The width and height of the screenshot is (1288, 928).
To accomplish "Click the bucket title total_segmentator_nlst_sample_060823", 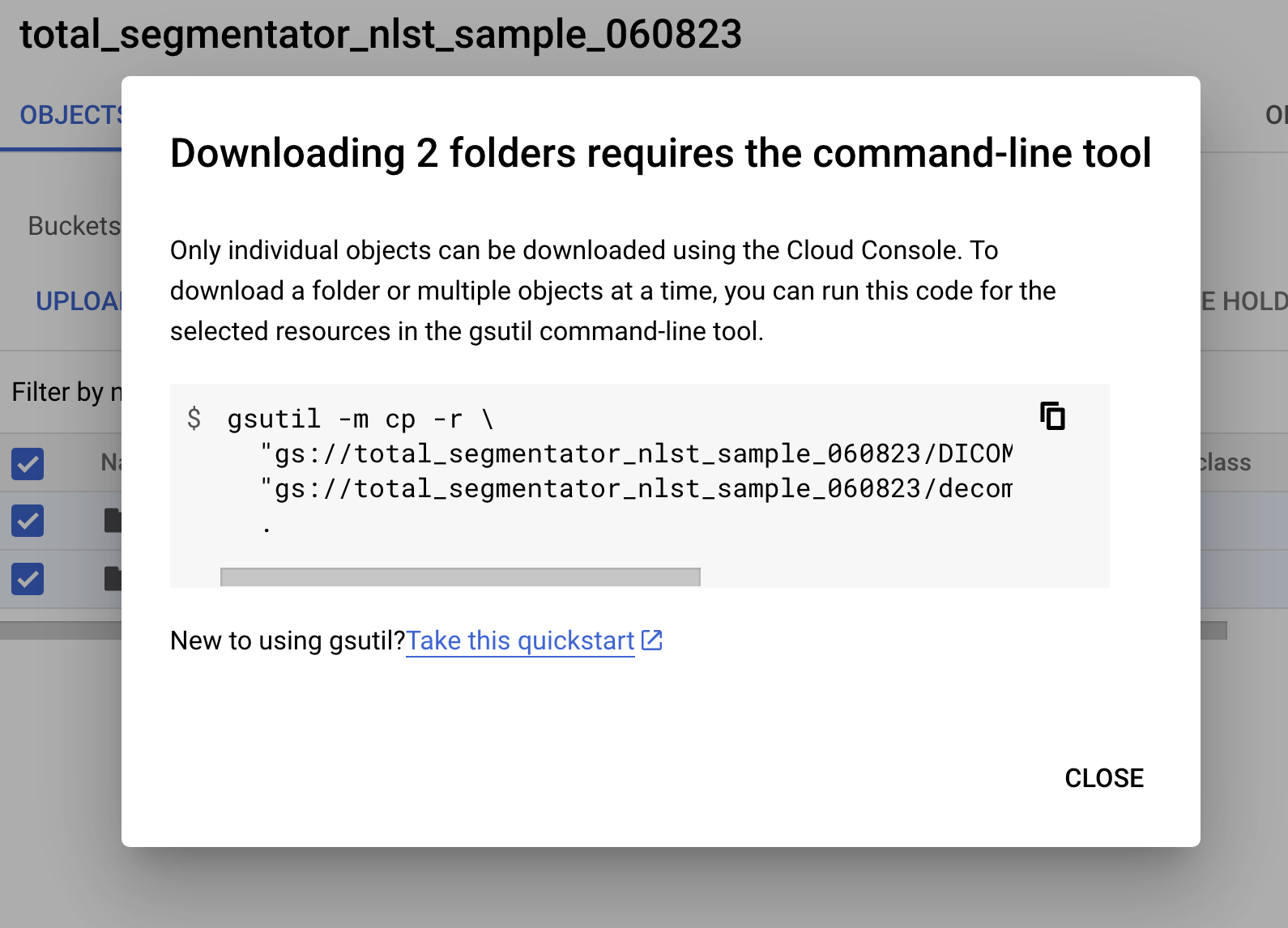I will tap(381, 34).
